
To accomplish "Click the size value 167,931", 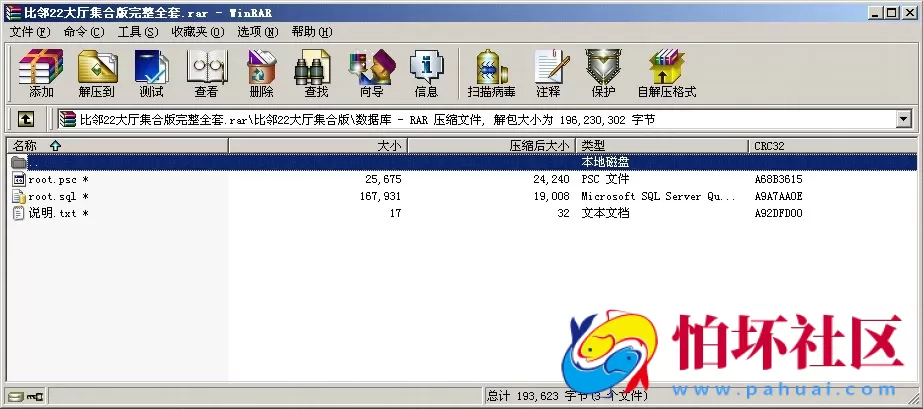I will pyautogui.click(x=380, y=197).
